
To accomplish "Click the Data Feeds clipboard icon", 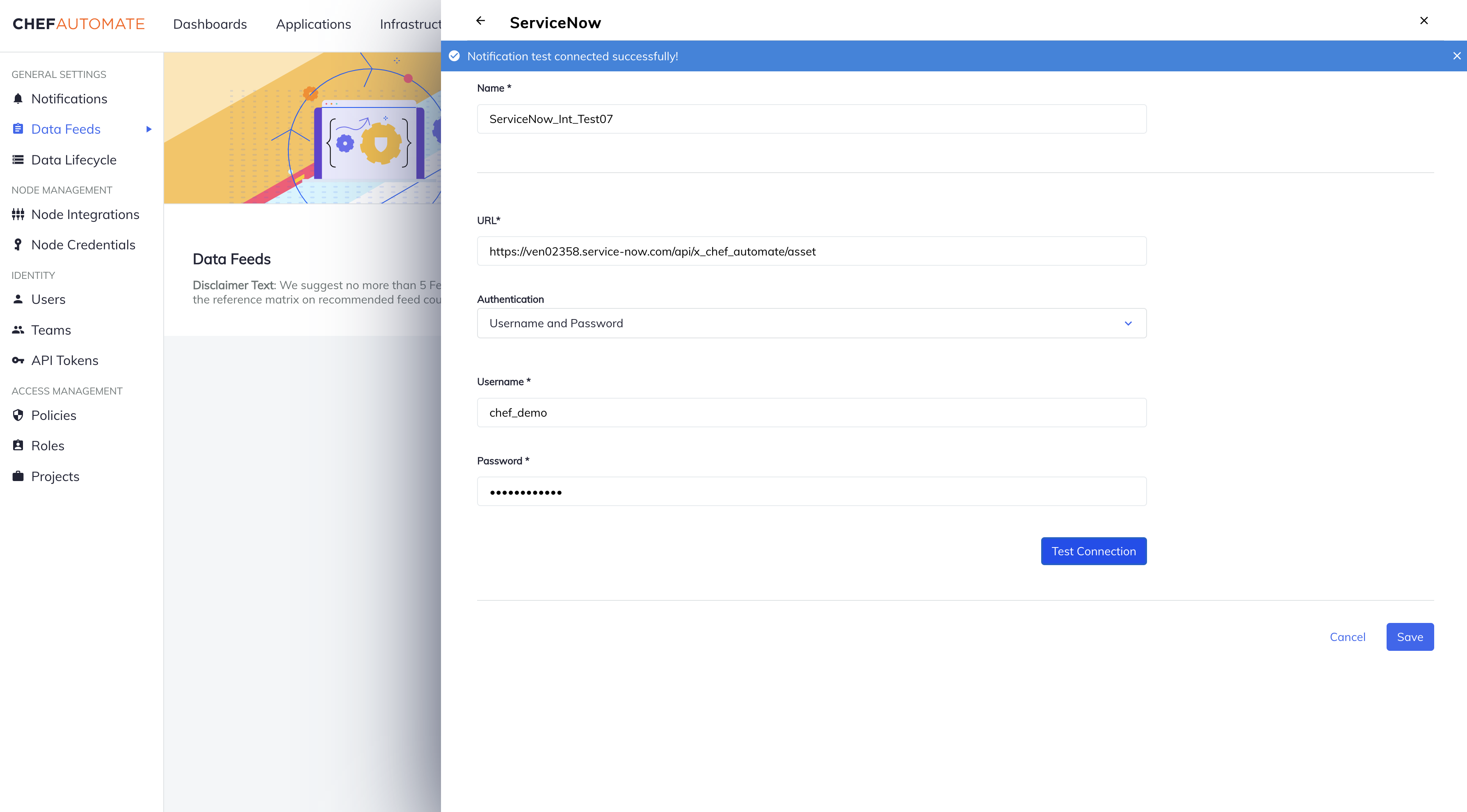I will pyautogui.click(x=18, y=129).
